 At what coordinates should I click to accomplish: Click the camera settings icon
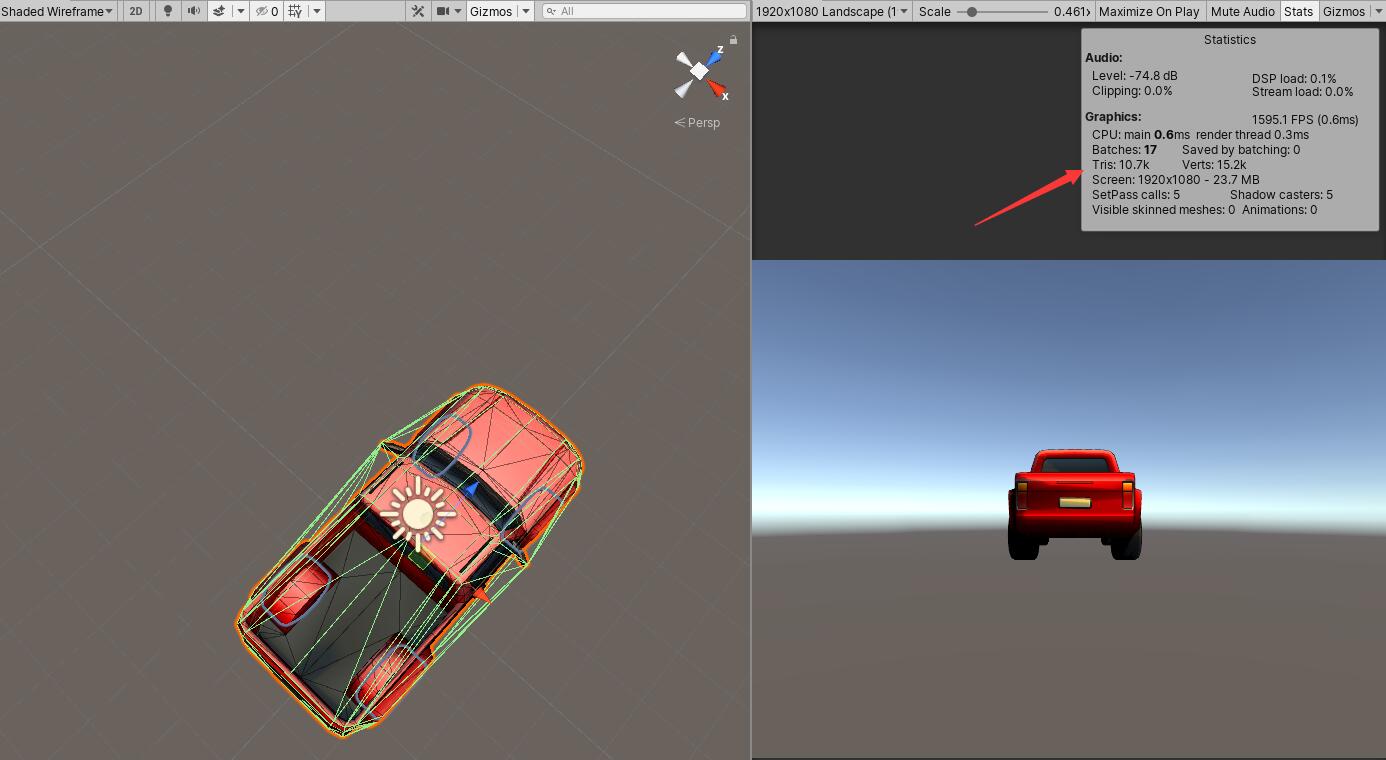pyautogui.click(x=441, y=11)
